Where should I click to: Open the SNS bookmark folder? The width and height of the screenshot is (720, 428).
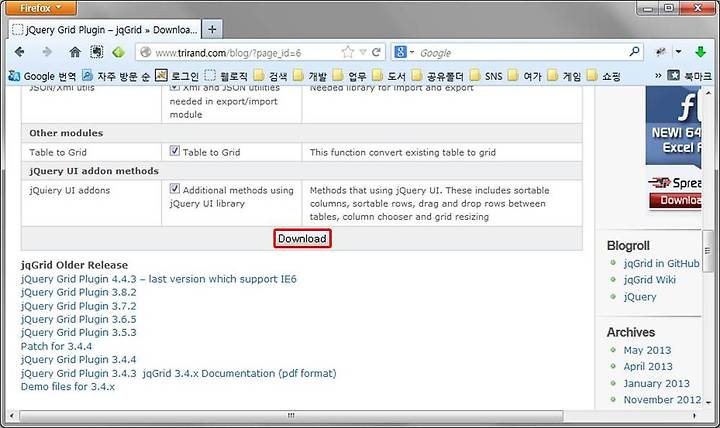486,76
